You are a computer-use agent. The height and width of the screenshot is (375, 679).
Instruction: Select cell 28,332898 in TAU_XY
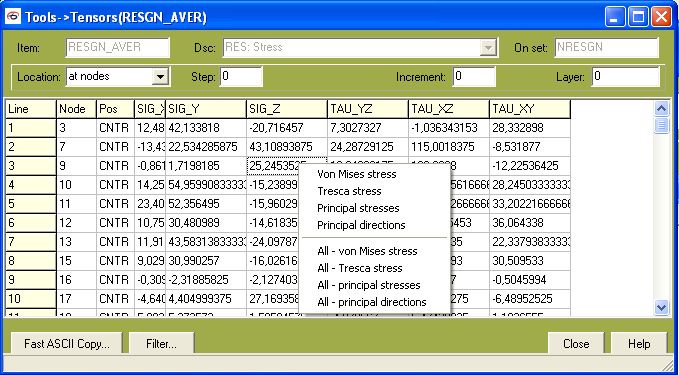pos(530,128)
